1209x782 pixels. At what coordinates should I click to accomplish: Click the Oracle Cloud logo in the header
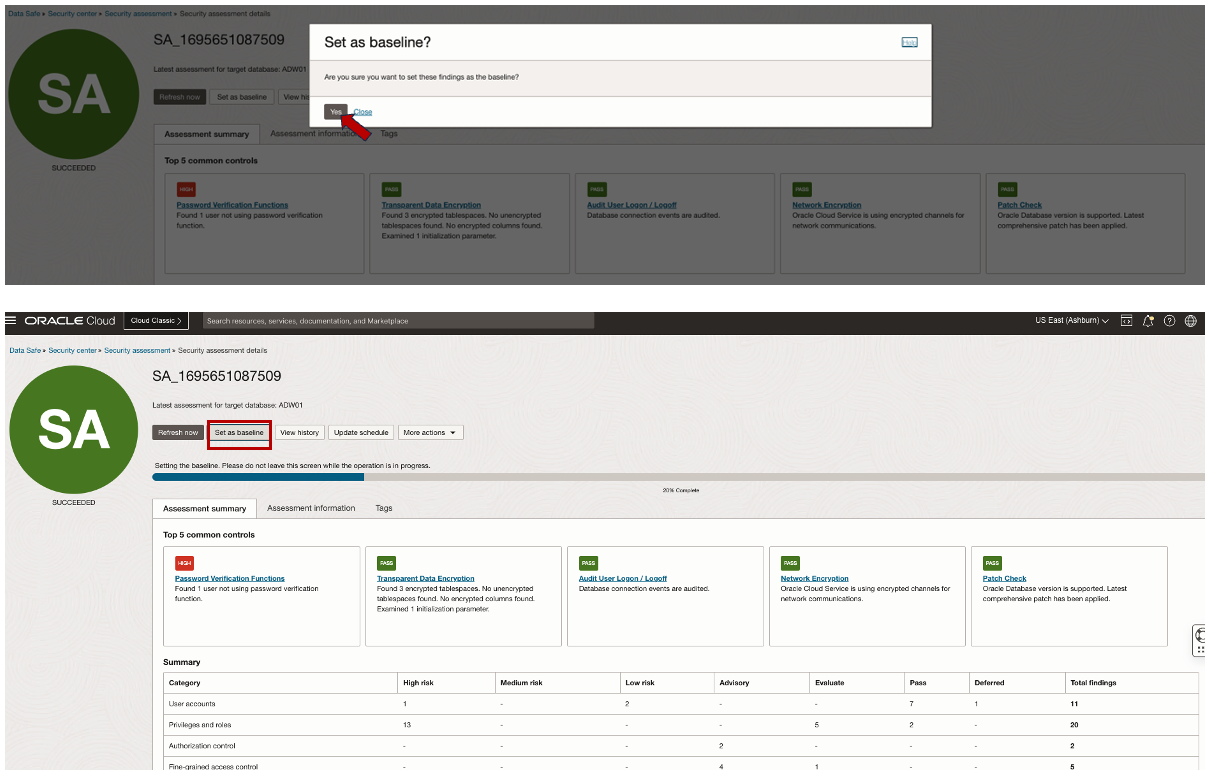(x=70, y=321)
